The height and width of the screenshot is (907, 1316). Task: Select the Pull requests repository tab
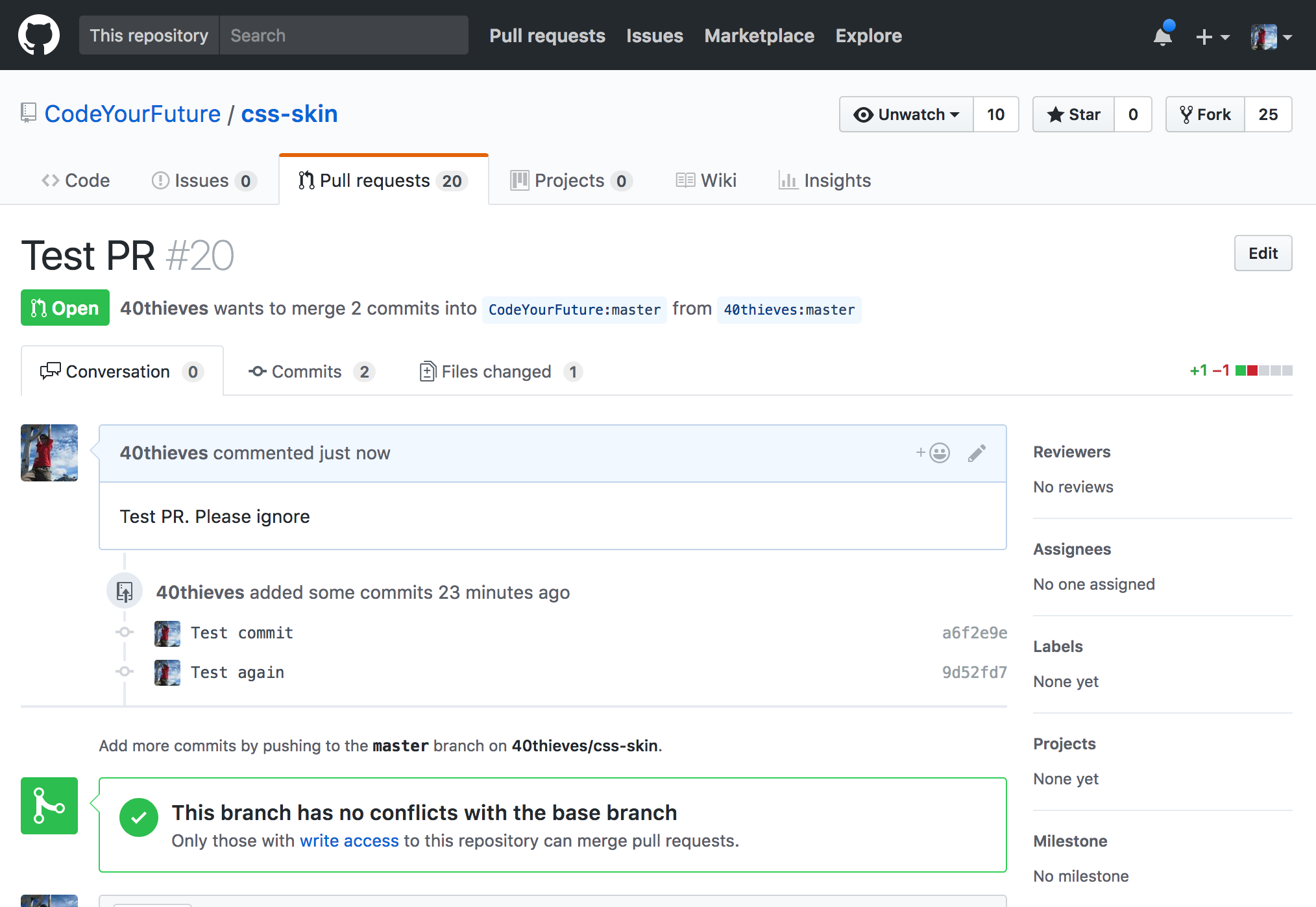coord(384,180)
